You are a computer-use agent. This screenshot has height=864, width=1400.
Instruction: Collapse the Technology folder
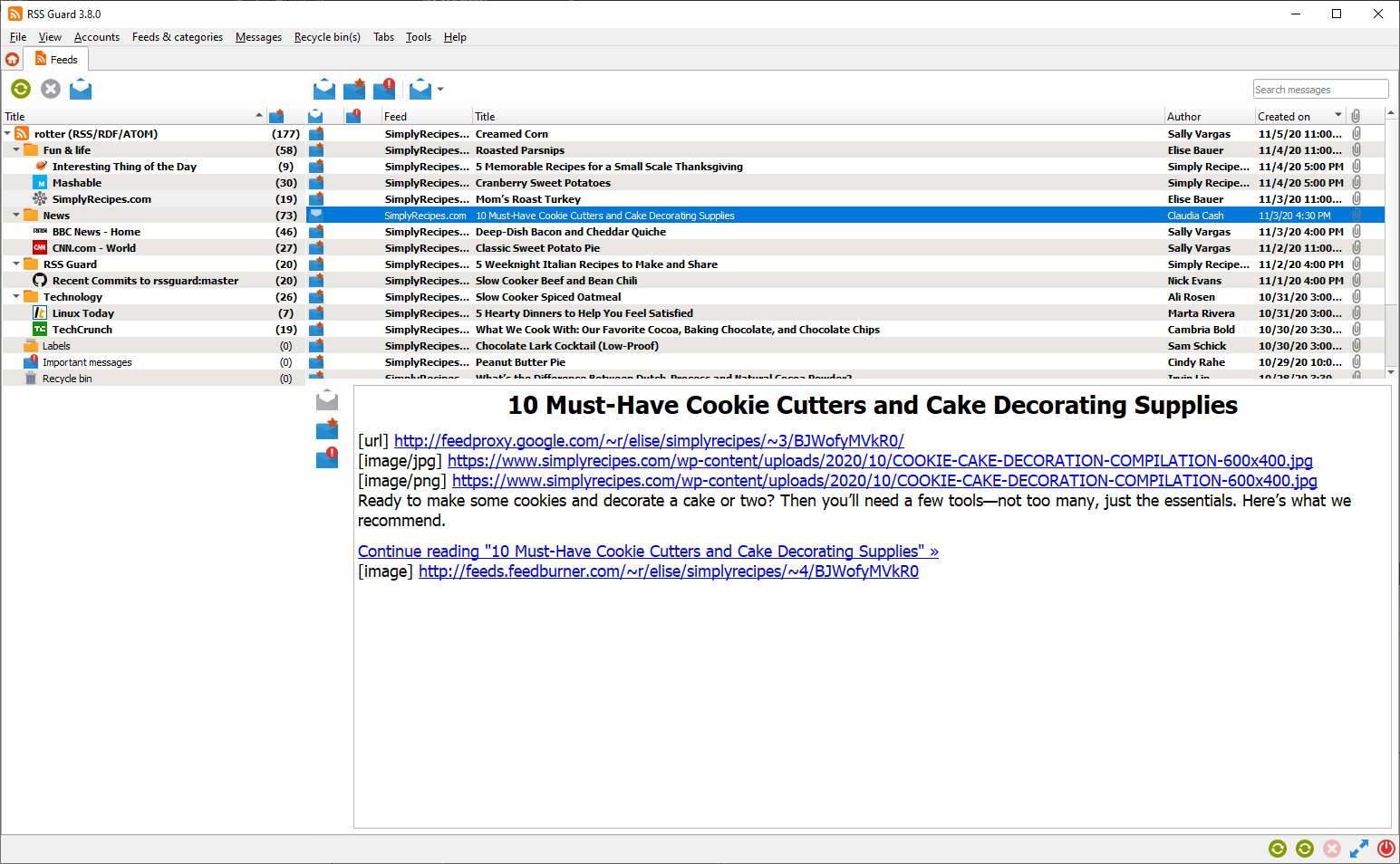[16, 297]
